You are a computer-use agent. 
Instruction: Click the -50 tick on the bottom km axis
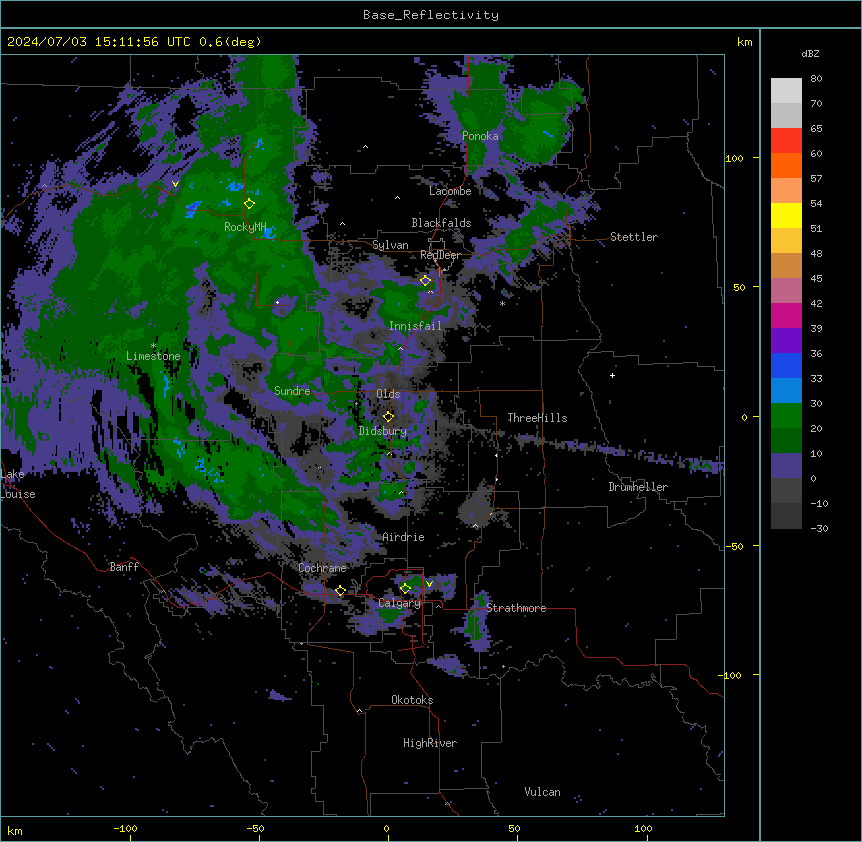point(255,828)
